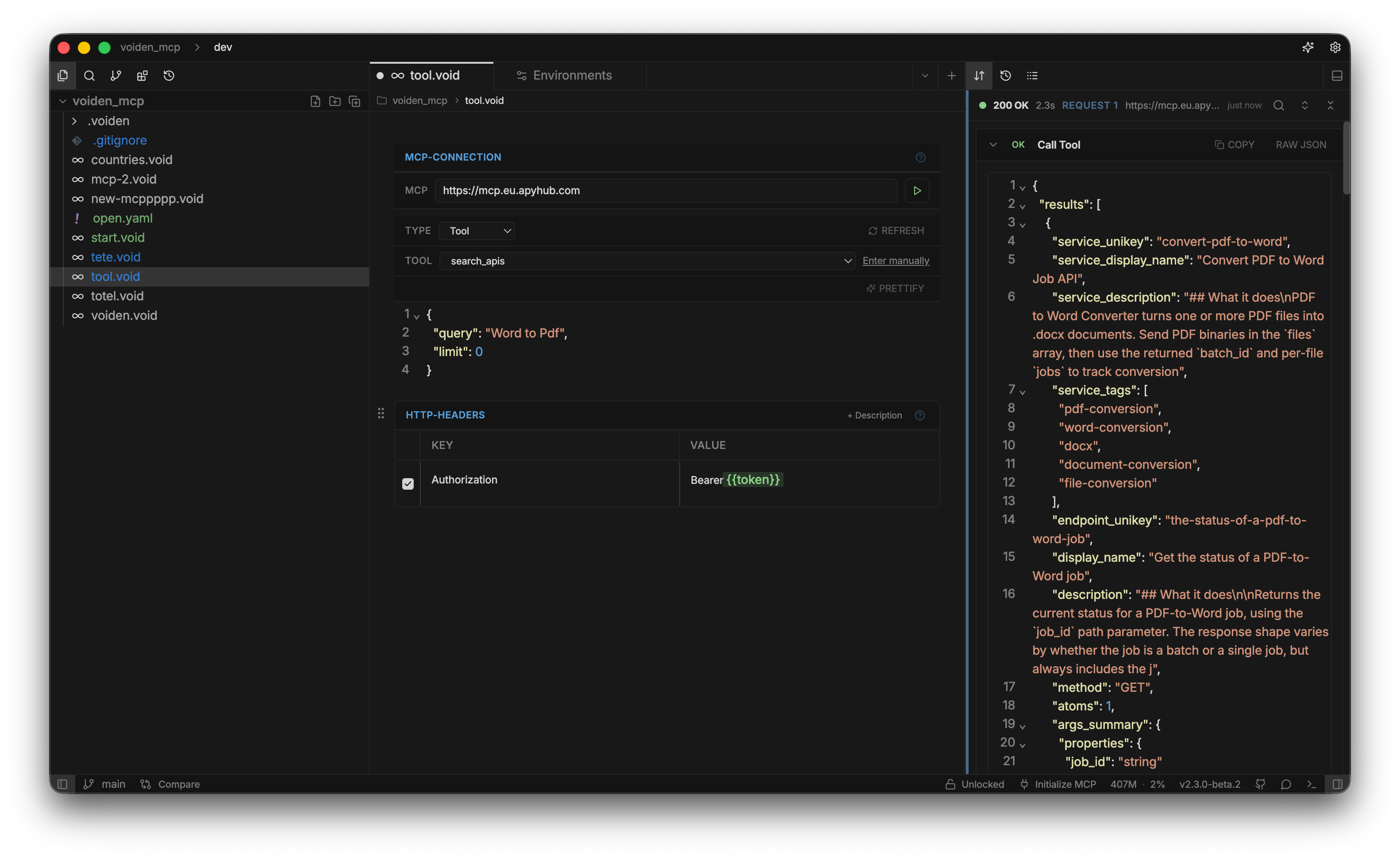Run the MCP connection play button

point(916,190)
